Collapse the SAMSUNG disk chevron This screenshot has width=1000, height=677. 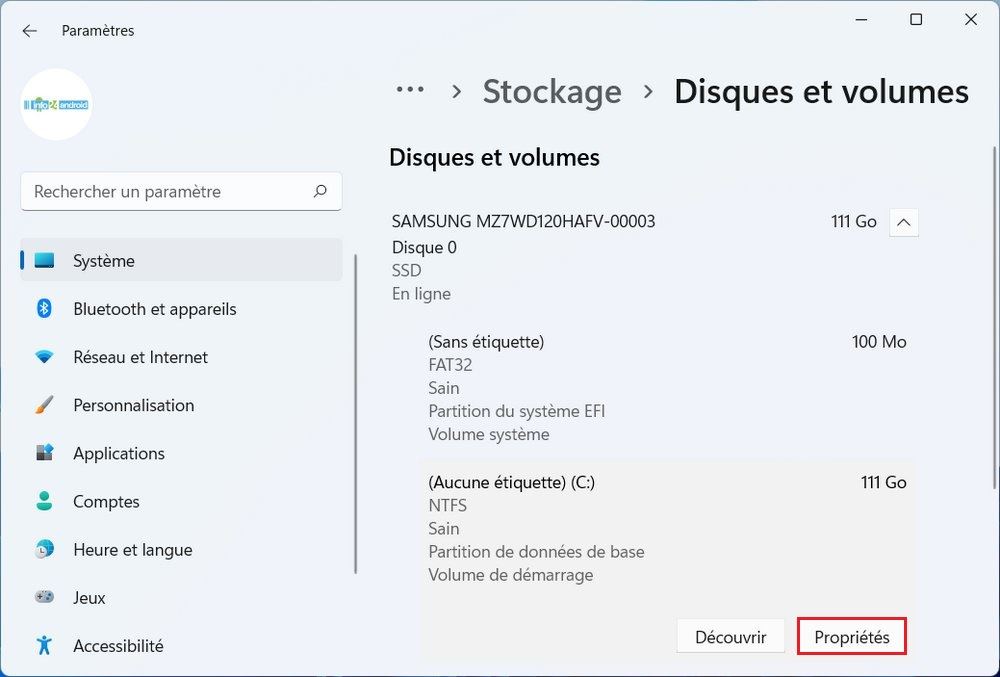pos(903,222)
